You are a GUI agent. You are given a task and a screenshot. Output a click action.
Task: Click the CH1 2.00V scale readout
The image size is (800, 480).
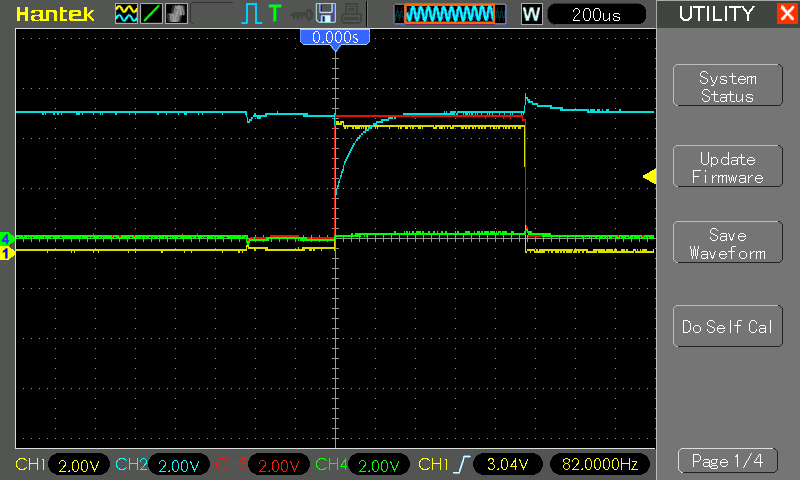pyautogui.click(x=79, y=465)
